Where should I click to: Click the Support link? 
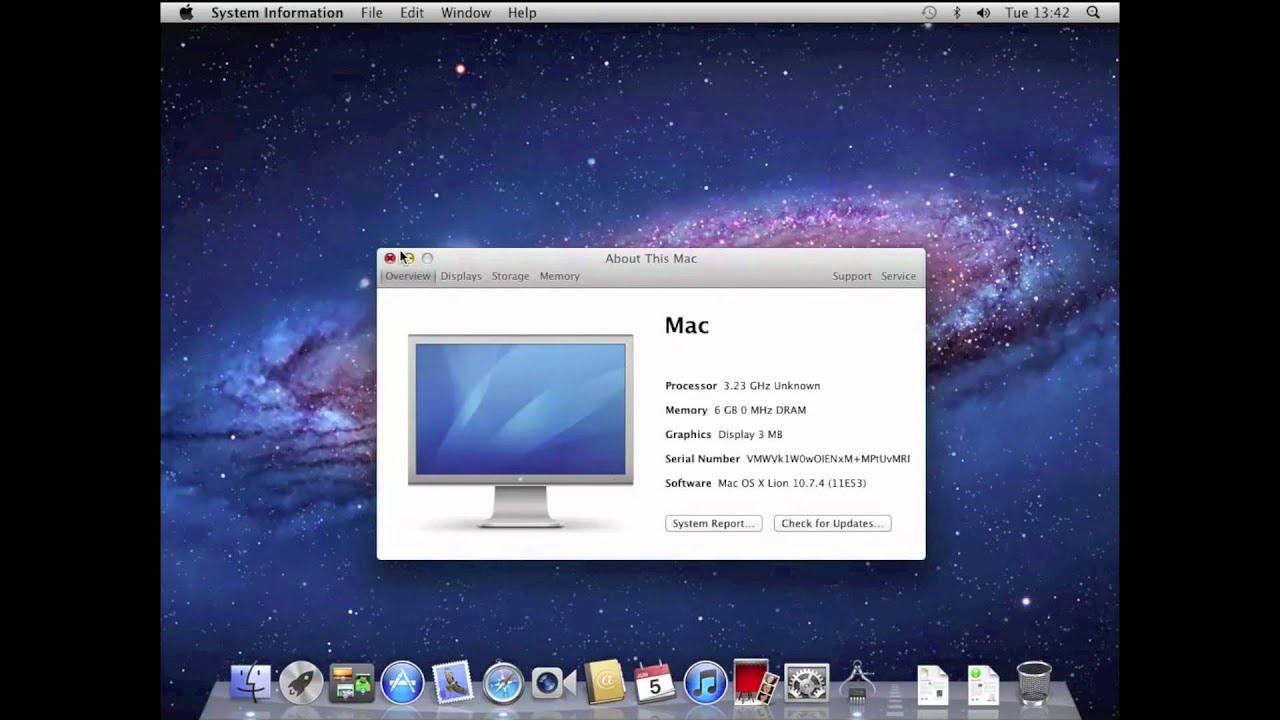852,276
